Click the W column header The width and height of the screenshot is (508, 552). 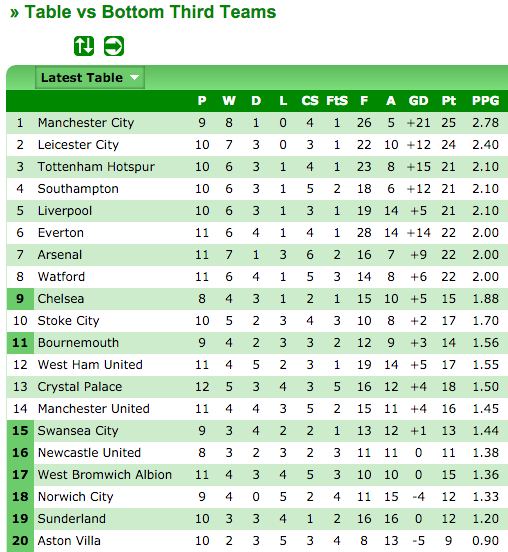[x=229, y=101]
